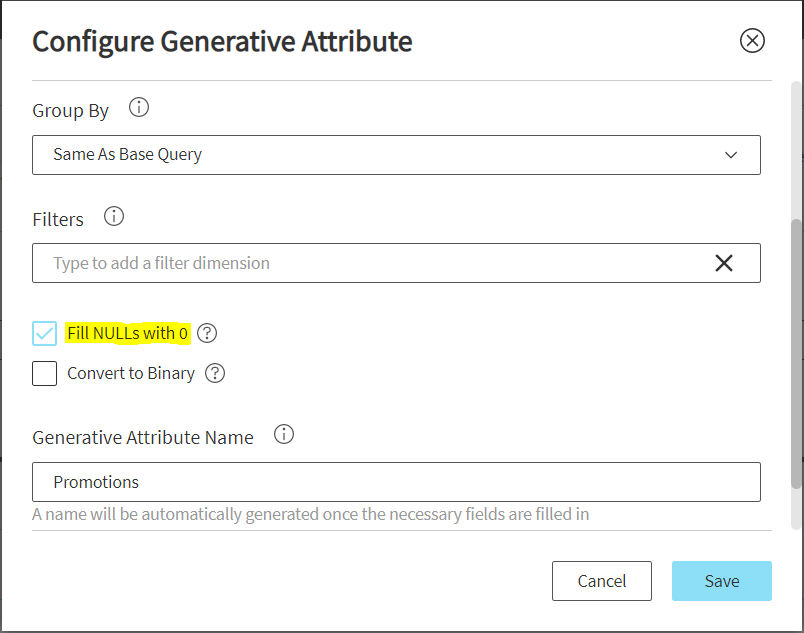Viewport: 804px width, 633px height.
Task: Click the auto-generated name hint text
Action: 310,514
